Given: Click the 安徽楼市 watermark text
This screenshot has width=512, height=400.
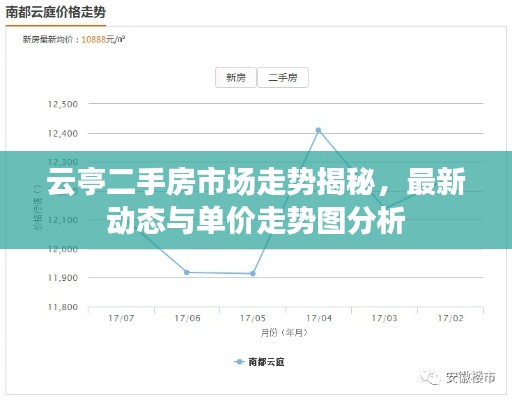Looking at the screenshot, I should click(x=470, y=378).
